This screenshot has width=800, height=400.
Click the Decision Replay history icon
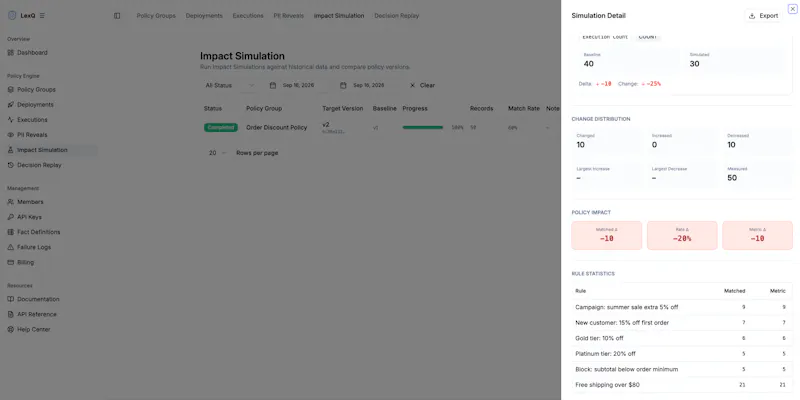coord(11,165)
